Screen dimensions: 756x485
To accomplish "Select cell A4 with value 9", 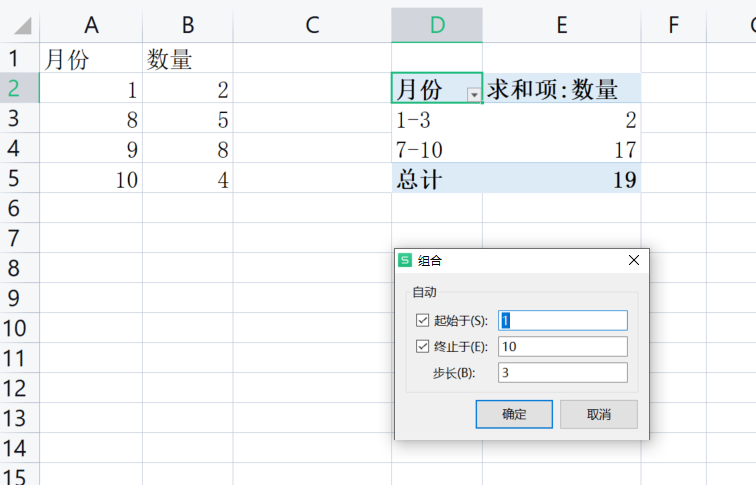I will coord(91,148).
